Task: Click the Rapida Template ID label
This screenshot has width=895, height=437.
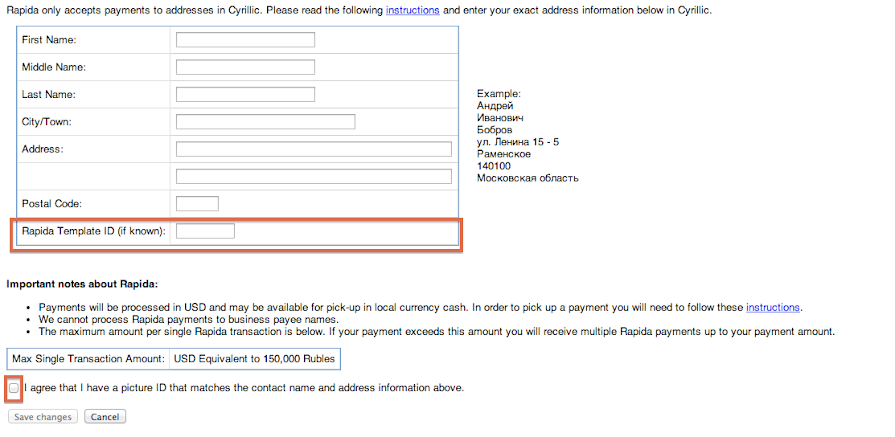Action: click(93, 232)
